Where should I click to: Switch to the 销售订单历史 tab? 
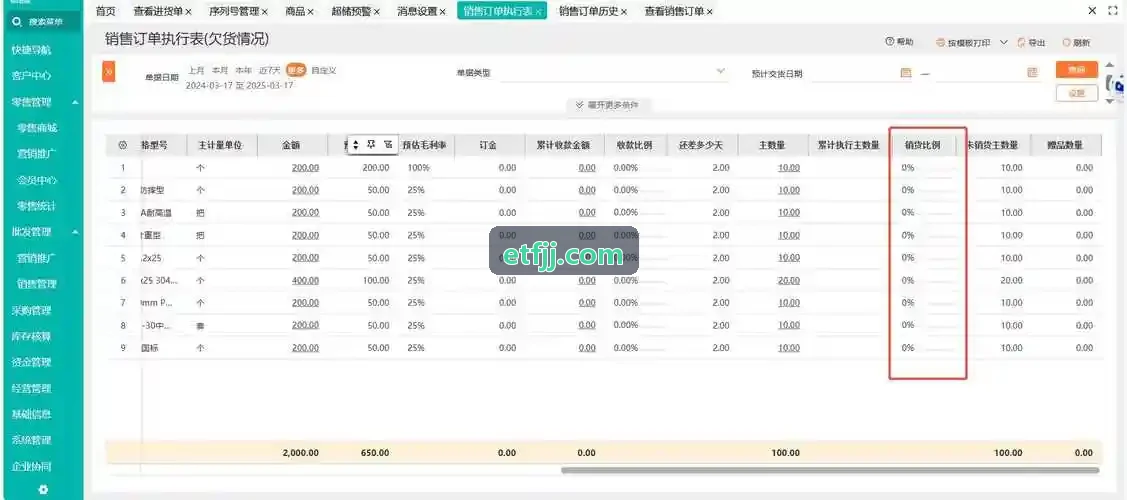point(589,11)
